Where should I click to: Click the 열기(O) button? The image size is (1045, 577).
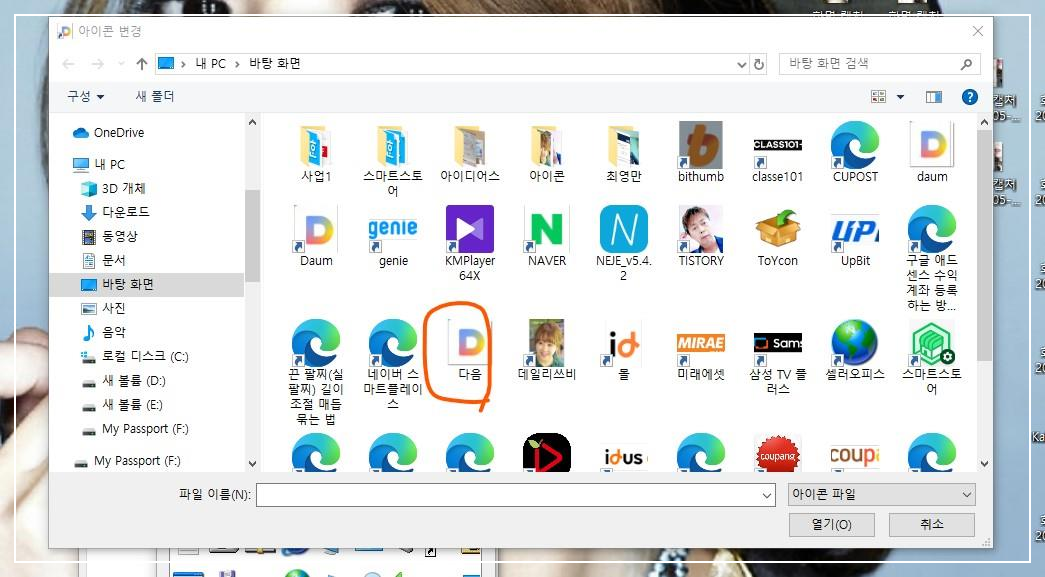click(x=831, y=524)
